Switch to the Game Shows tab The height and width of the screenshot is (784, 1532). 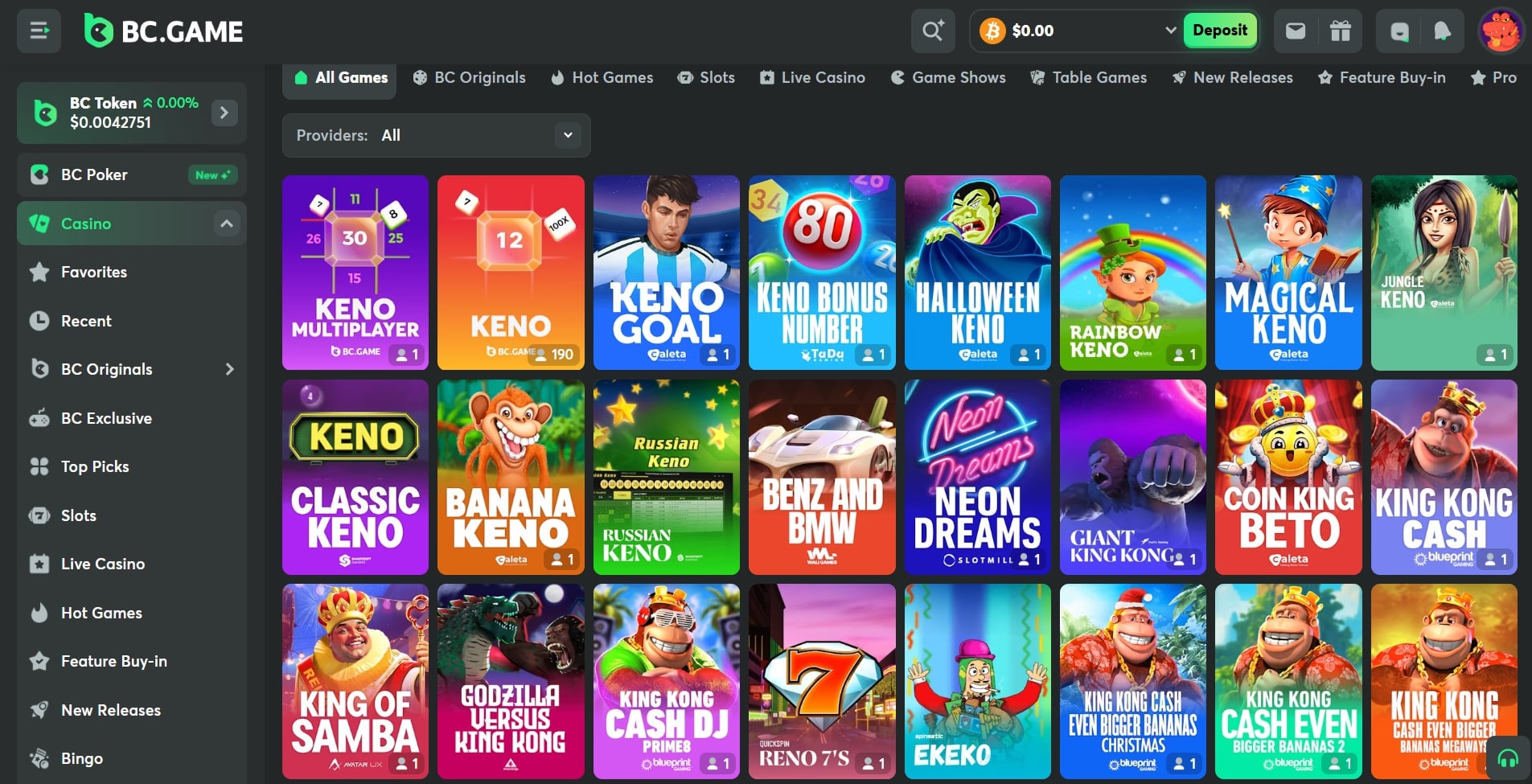pyautogui.click(x=948, y=78)
